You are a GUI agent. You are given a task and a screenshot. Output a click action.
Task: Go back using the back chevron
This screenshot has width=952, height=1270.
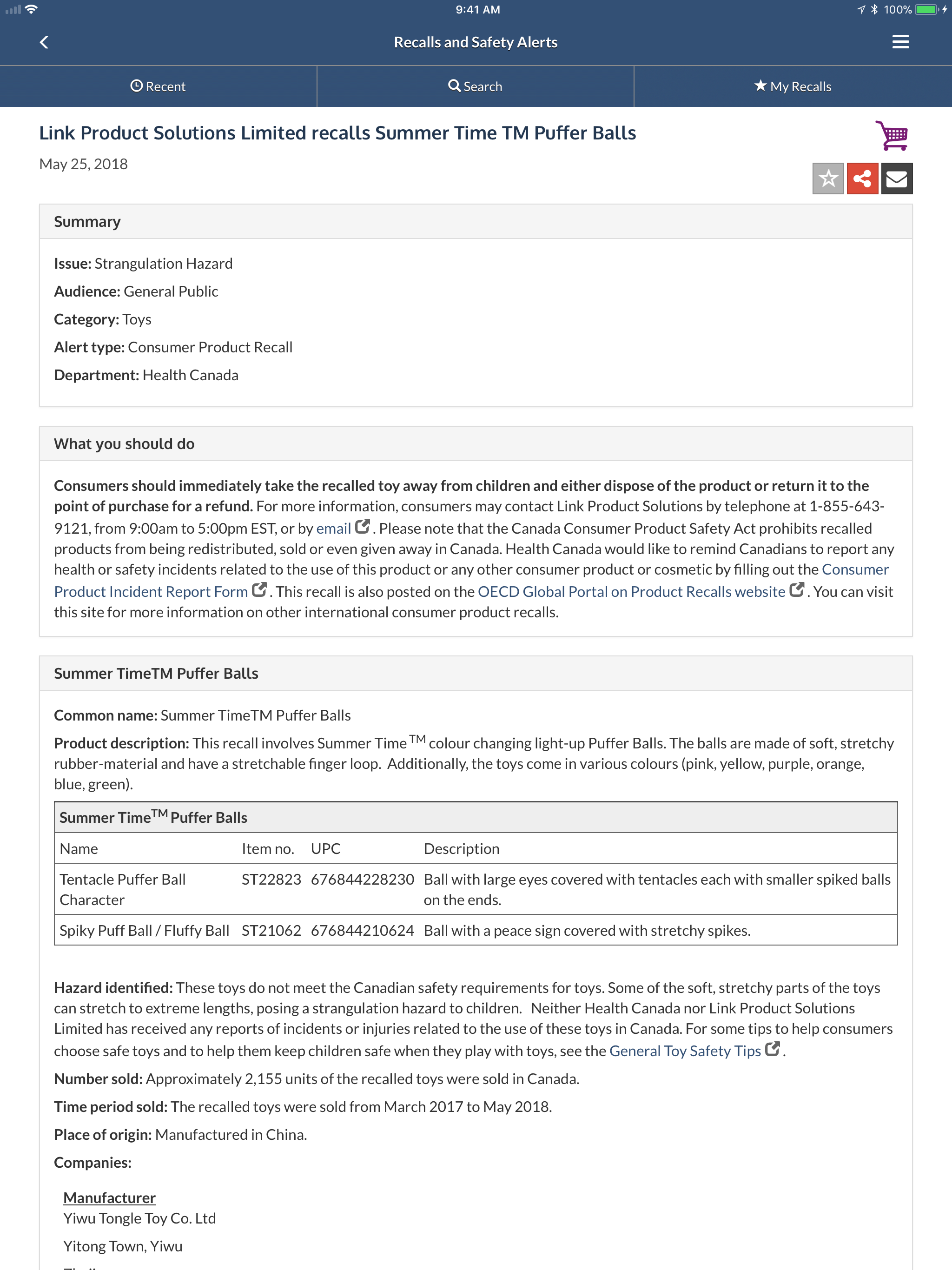tap(44, 41)
